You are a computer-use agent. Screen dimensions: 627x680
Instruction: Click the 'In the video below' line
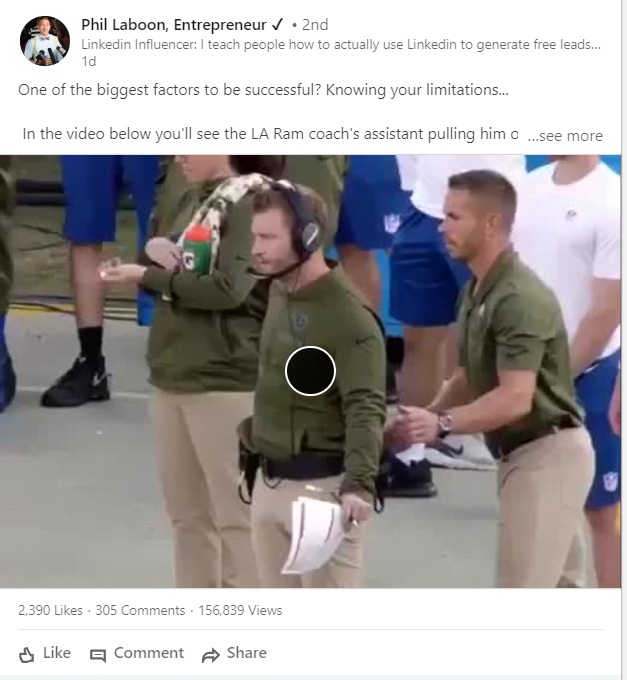(x=270, y=134)
